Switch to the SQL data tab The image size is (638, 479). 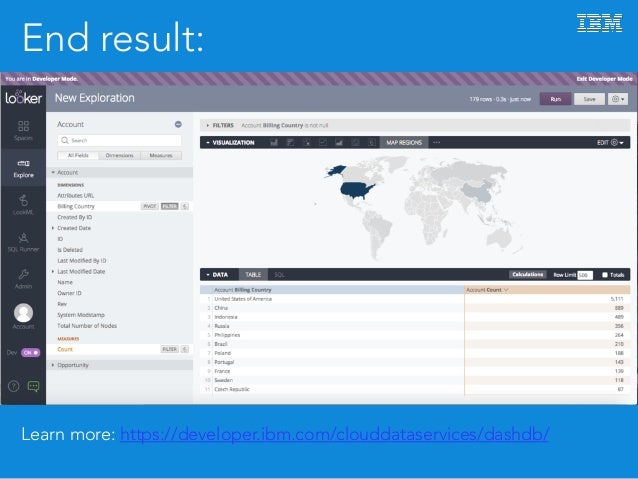[x=279, y=275]
